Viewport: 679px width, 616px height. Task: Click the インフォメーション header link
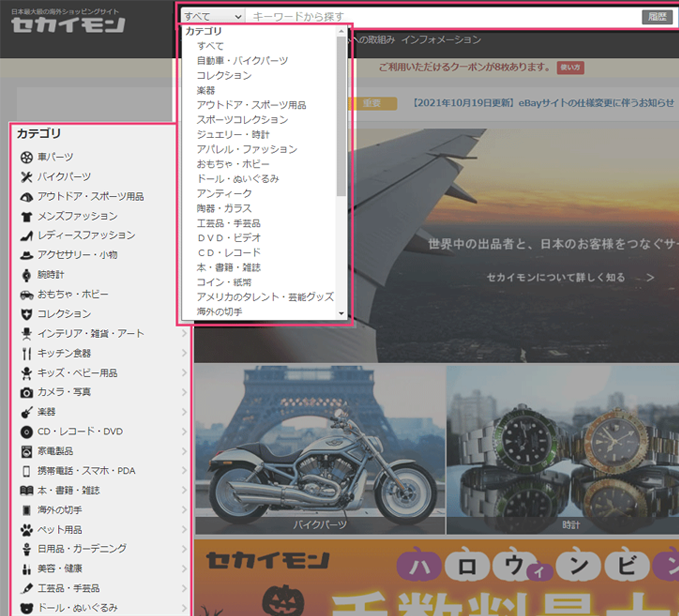441,40
